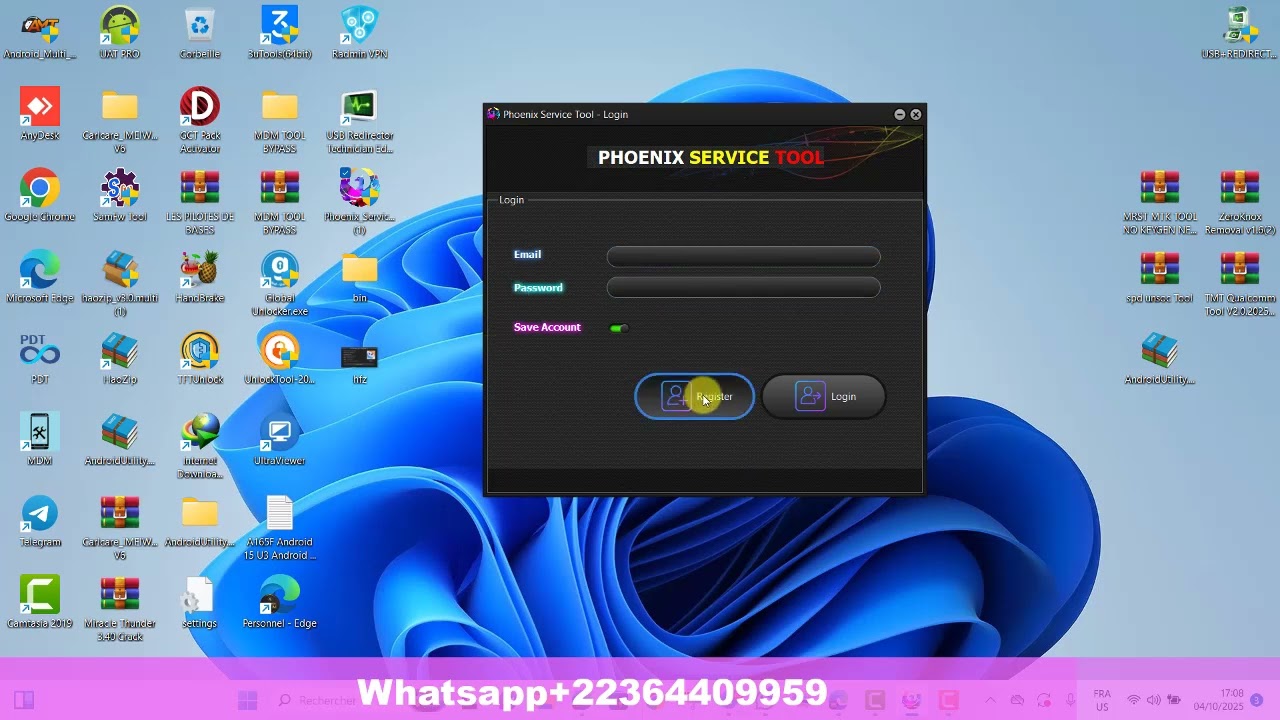Select the Corbeille recycle bin icon
This screenshot has height=720, width=1280.
click(x=200, y=33)
